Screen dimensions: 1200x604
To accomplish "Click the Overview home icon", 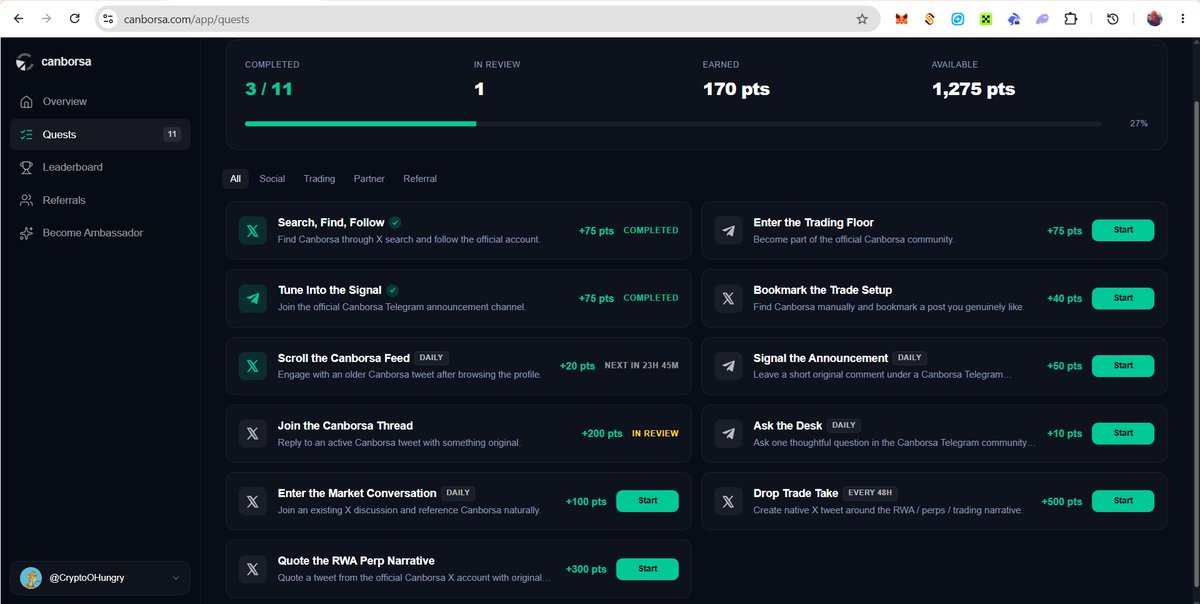I will coord(26,101).
